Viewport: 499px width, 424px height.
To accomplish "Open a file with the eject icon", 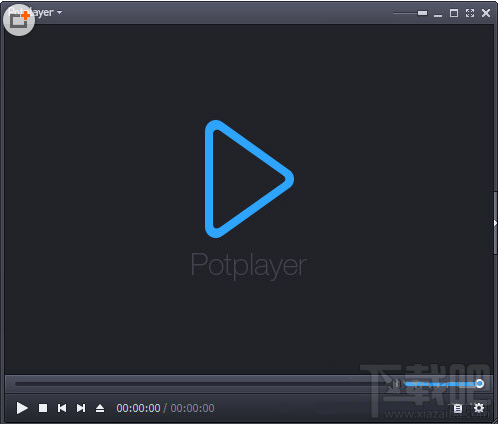I will [100, 408].
